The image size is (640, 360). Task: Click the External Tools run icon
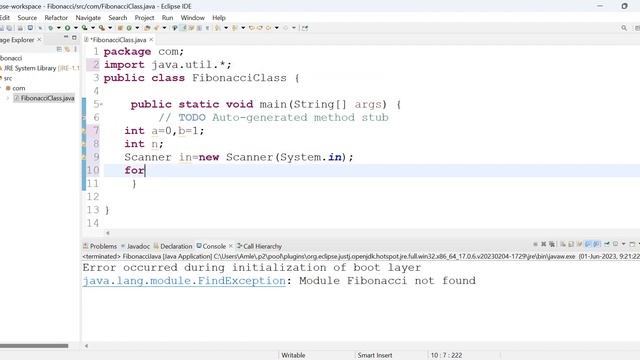tap(102, 28)
